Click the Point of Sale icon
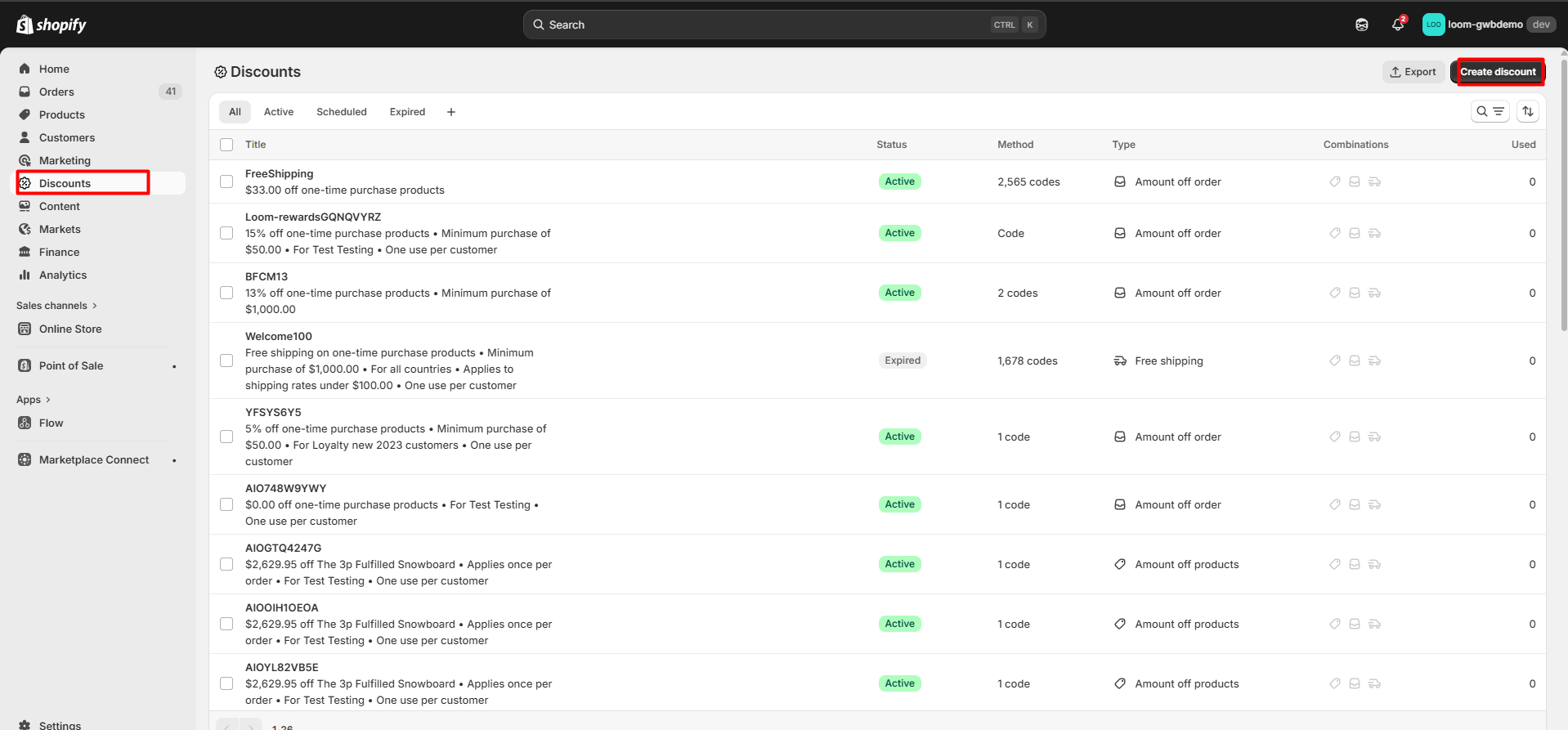 pyautogui.click(x=25, y=366)
